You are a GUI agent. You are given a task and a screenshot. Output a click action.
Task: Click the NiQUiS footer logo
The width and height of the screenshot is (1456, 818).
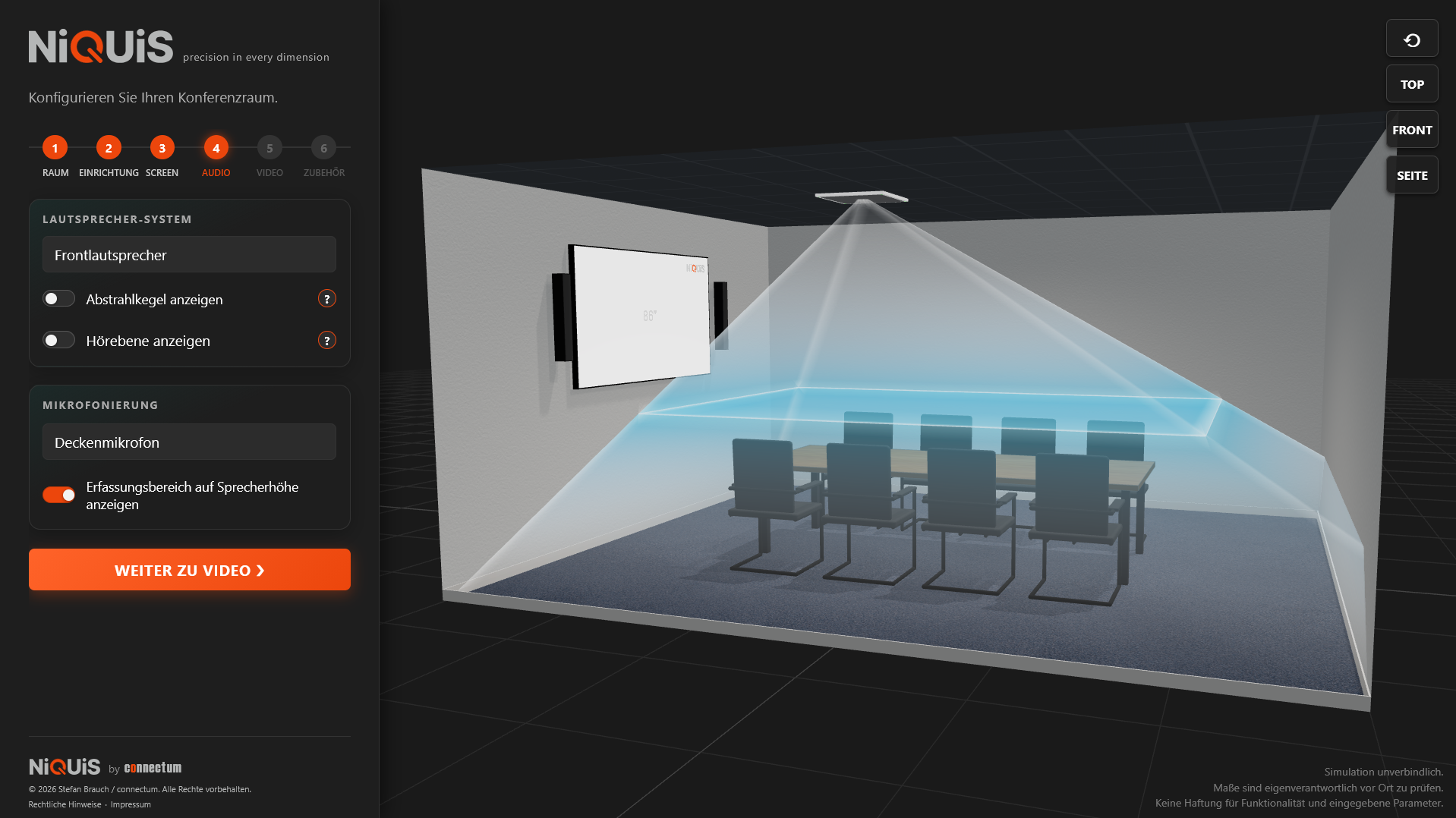pos(65,767)
